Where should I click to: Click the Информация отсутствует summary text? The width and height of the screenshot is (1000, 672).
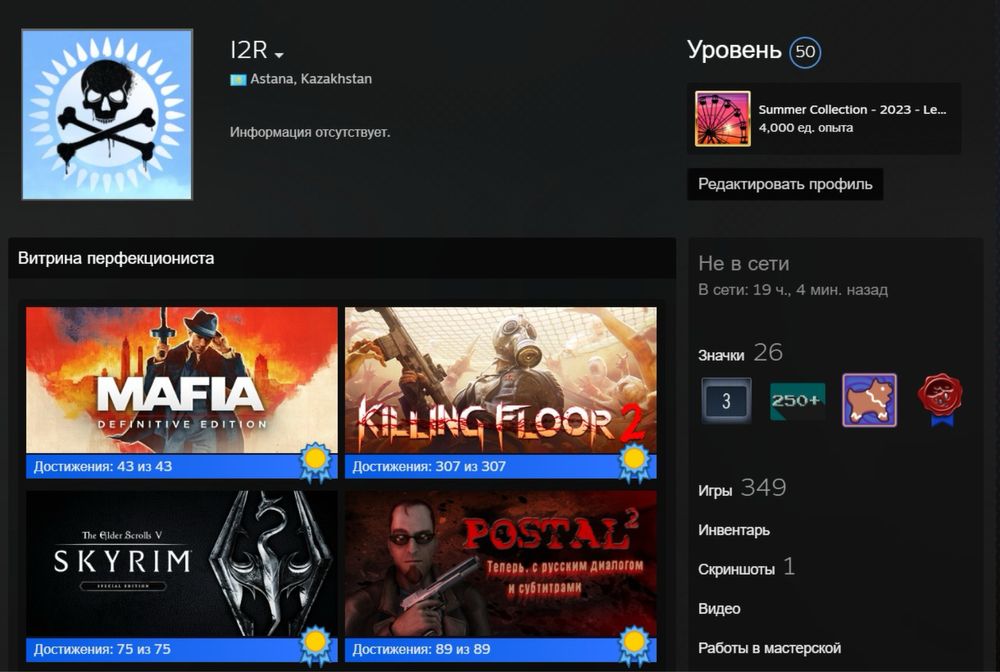point(310,133)
